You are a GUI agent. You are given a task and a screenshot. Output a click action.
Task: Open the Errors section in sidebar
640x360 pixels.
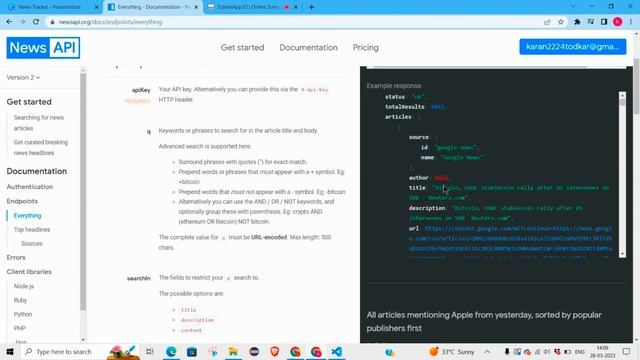(16, 258)
